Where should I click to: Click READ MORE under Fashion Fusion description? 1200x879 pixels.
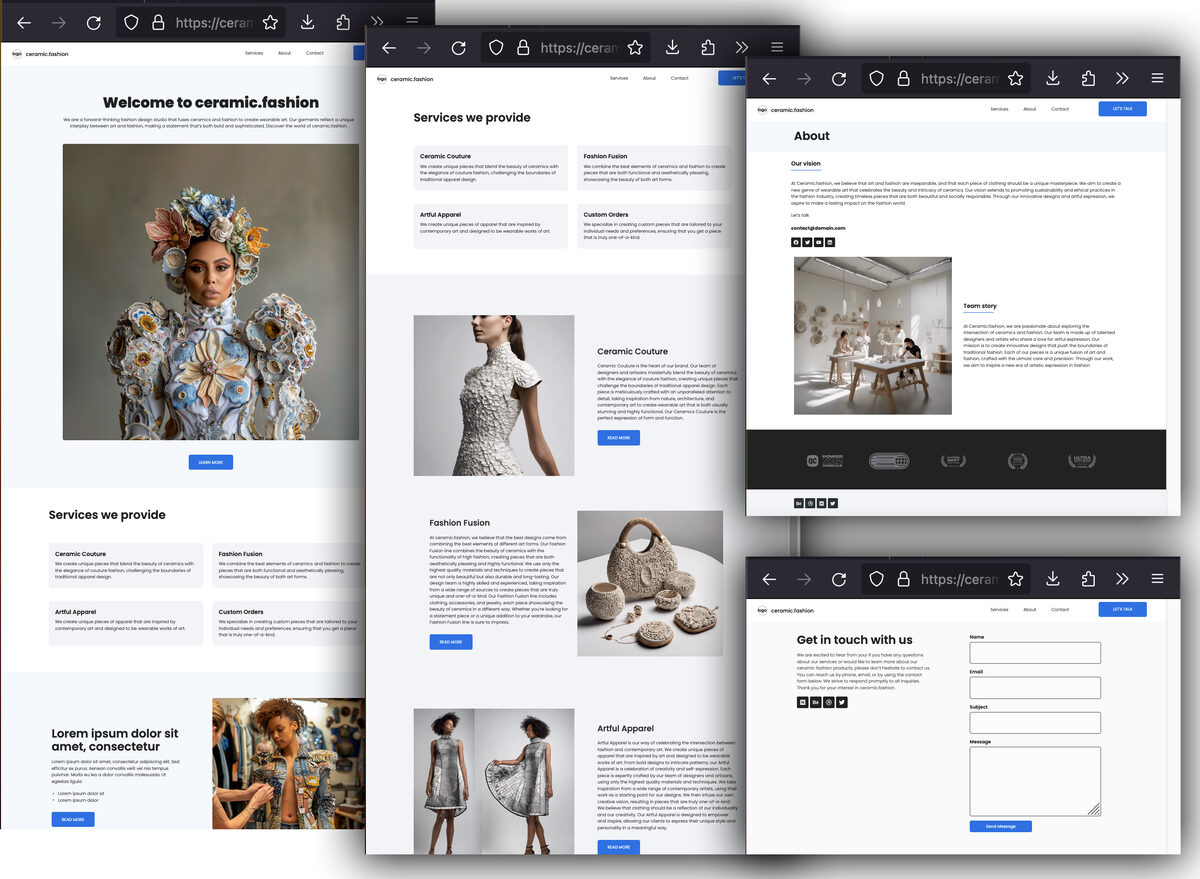pyautogui.click(x=451, y=642)
